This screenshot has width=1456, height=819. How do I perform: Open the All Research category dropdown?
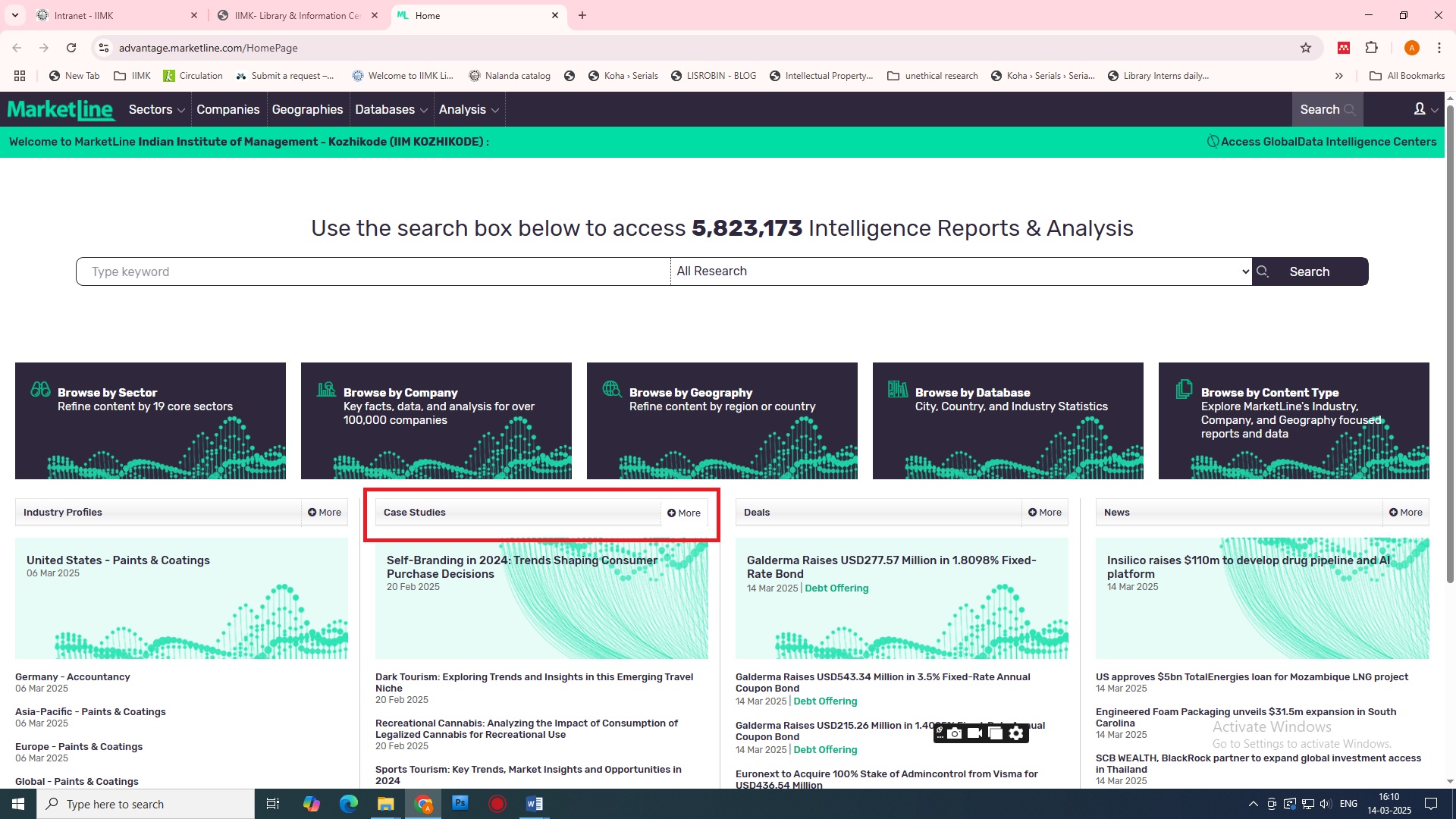[961, 271]
